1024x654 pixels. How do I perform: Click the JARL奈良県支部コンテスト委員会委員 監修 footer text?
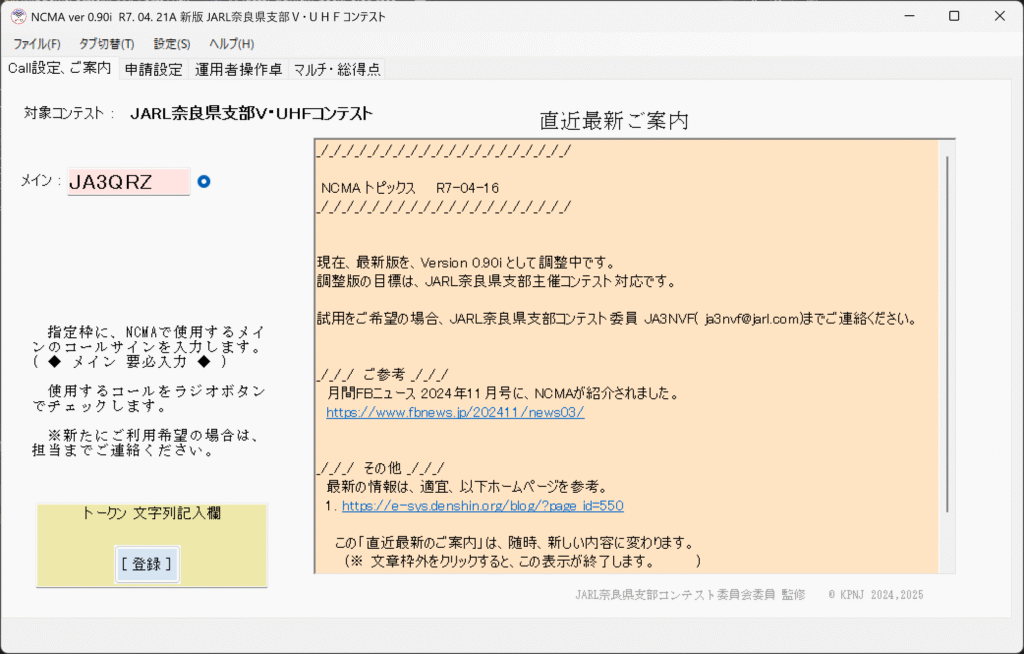pos(690,595)
